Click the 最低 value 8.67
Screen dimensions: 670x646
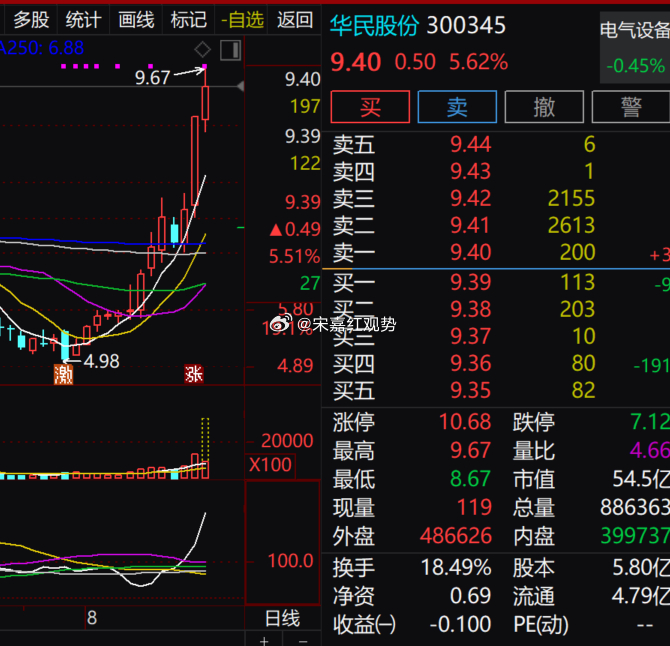click(470, 479)
